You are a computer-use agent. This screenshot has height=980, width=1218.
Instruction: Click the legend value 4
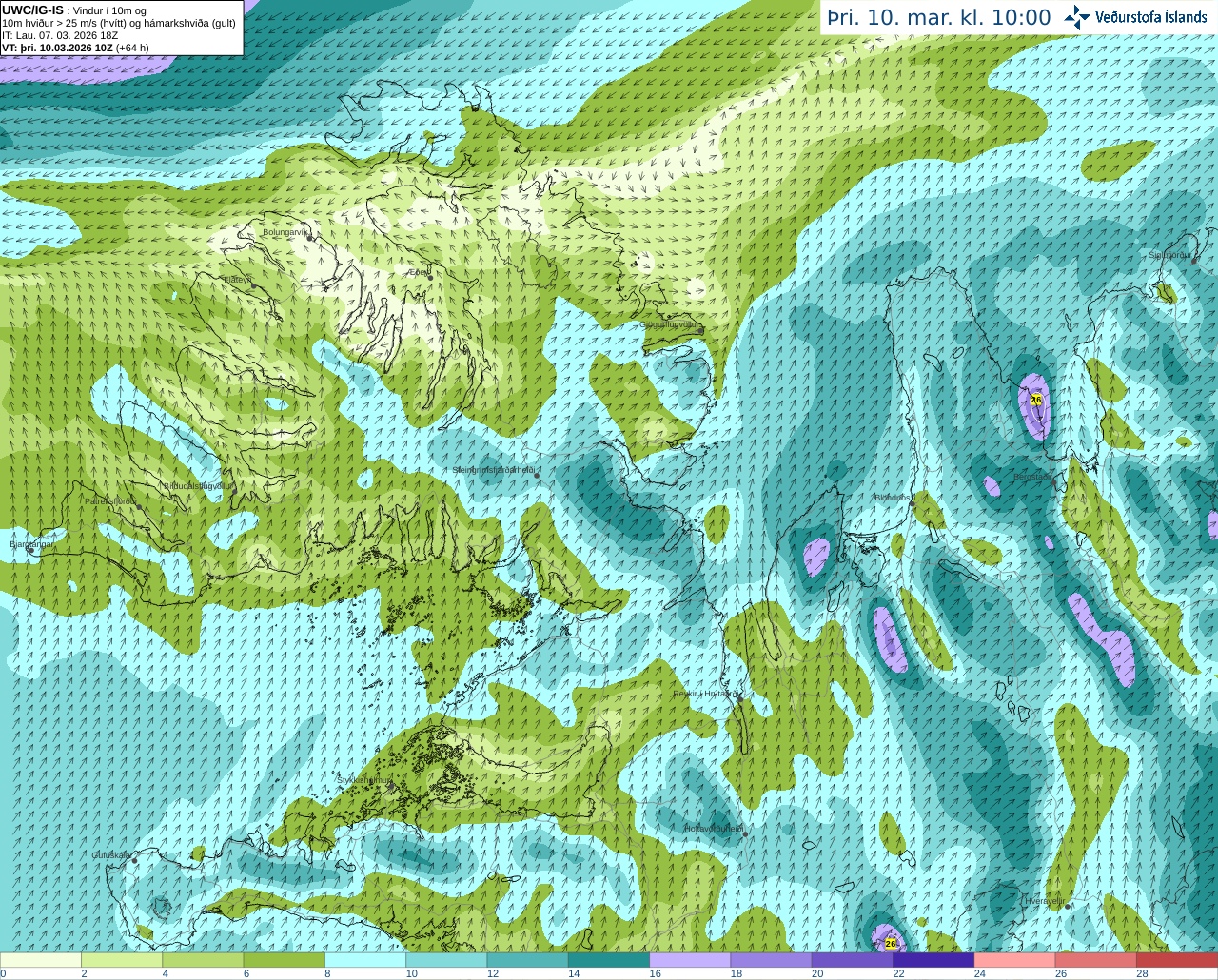point(166,973)
